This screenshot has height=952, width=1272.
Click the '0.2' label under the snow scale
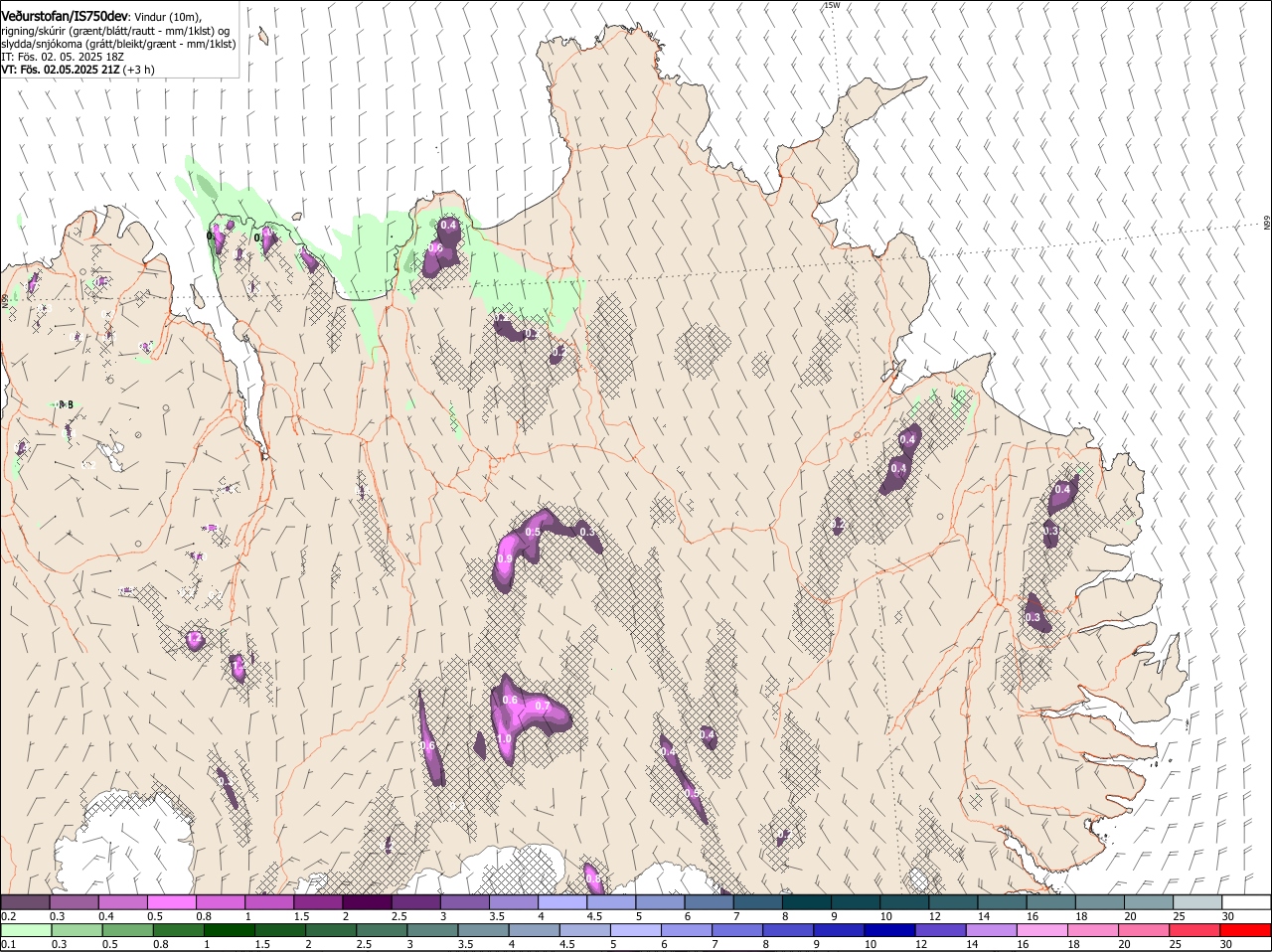pos(8,915)
